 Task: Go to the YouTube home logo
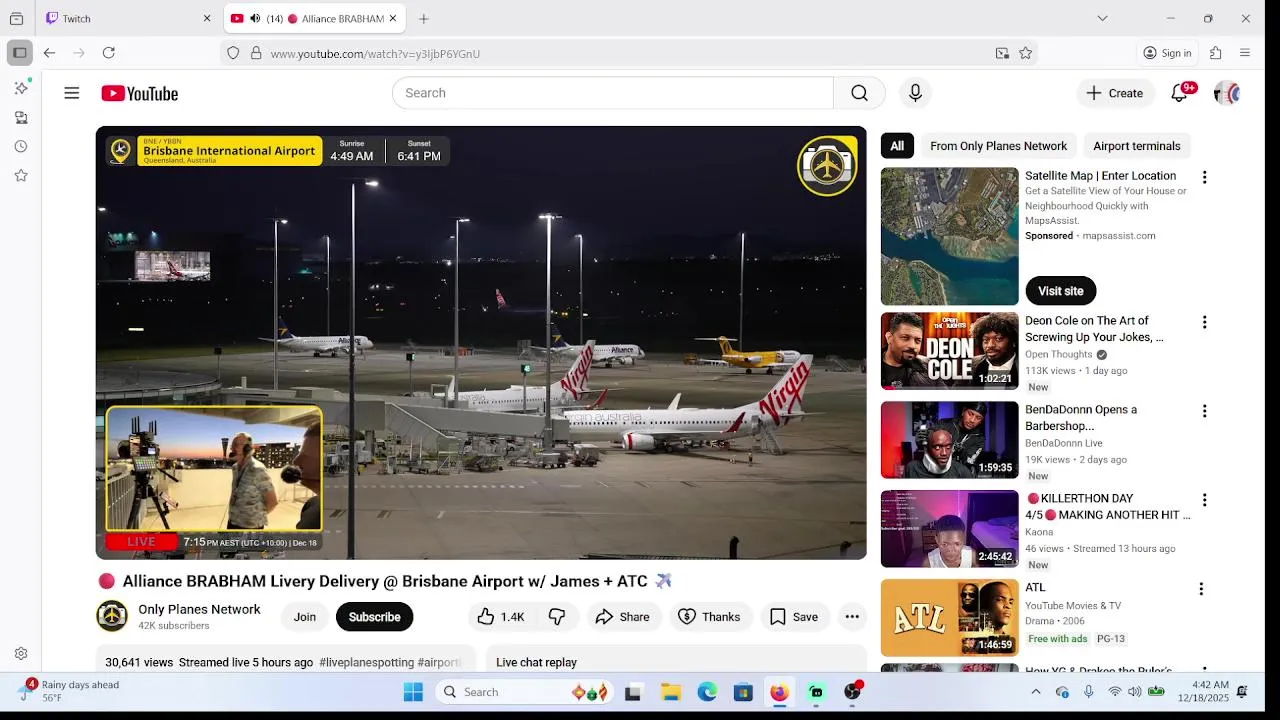(x=140, y=93)
